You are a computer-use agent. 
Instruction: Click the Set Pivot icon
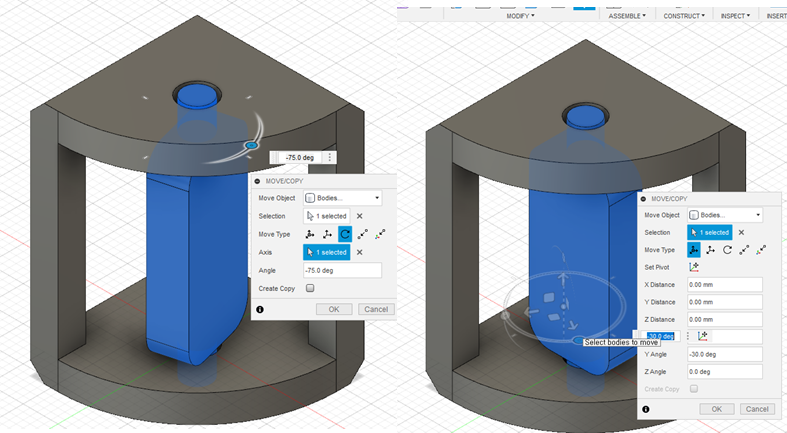(x=694, y=267)
